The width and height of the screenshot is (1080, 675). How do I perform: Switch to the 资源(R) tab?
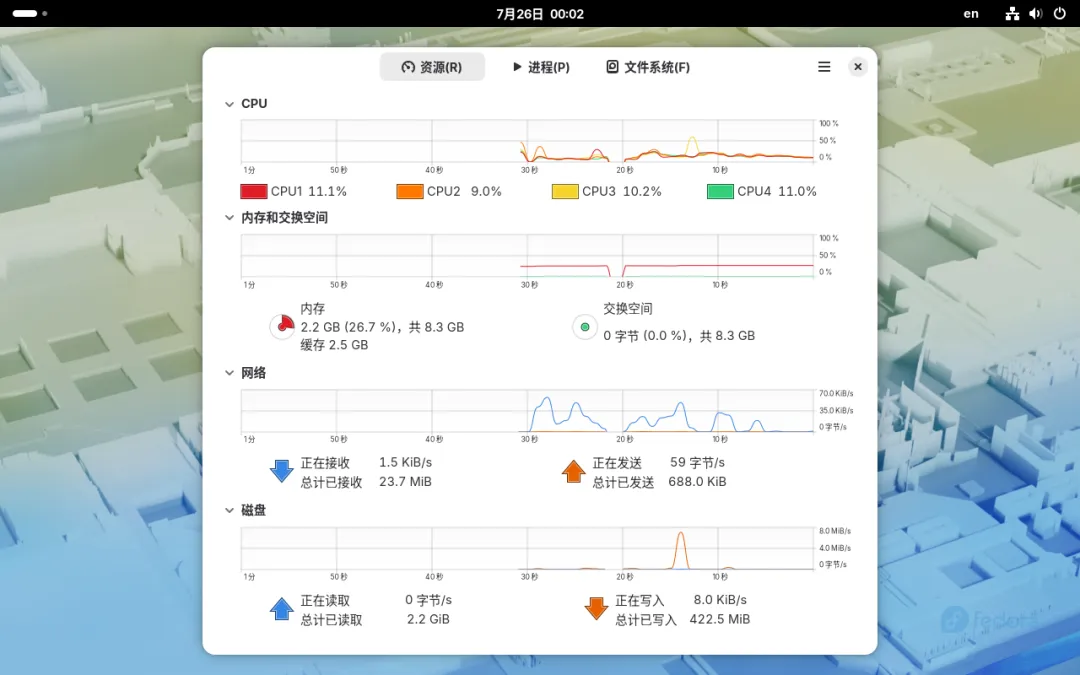[432, 67]
